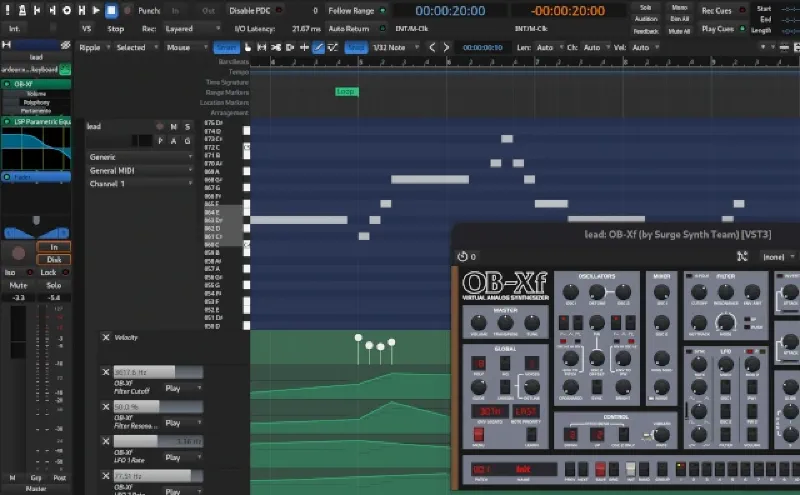
Task: Click the transport stop button
Action: (x=112, y=10)
